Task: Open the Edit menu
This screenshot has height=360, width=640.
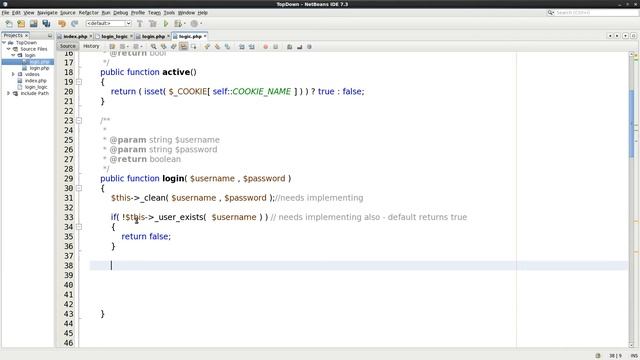Action: click(x=16, y=13)
